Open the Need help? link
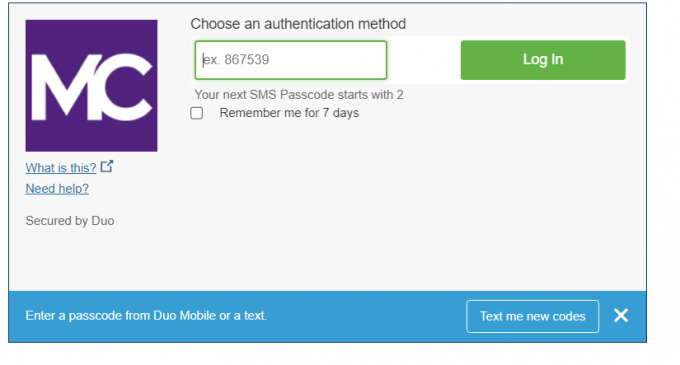This screenshot has width=680, height=365. coord(57,189)
